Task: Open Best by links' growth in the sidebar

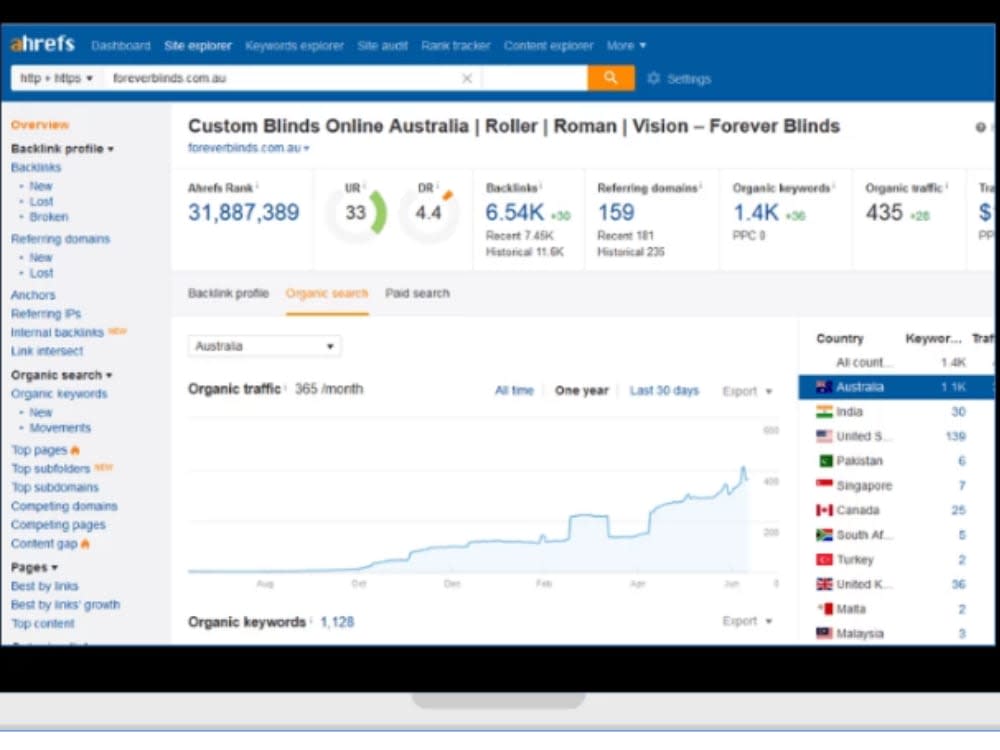Action: coord(65,605)
